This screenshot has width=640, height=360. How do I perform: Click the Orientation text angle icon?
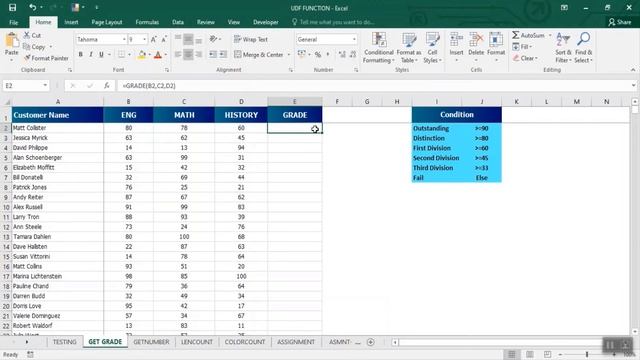pos(213,39)
